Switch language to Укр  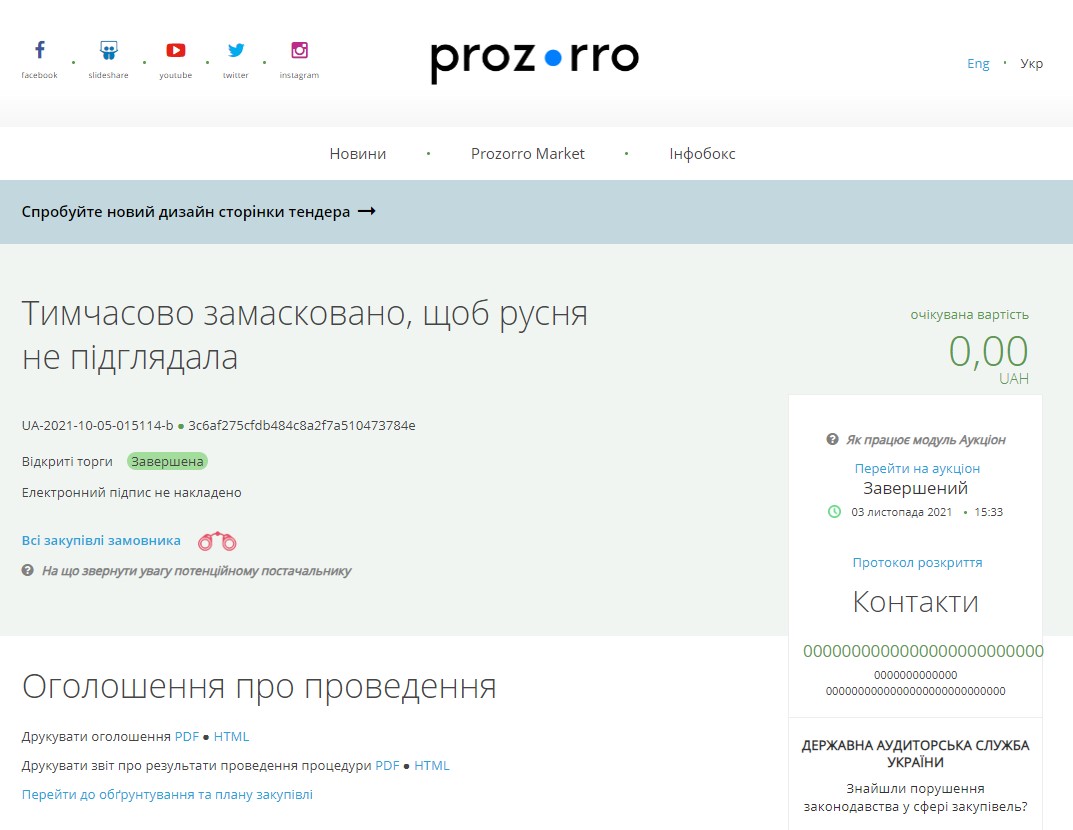[1031, 64]
